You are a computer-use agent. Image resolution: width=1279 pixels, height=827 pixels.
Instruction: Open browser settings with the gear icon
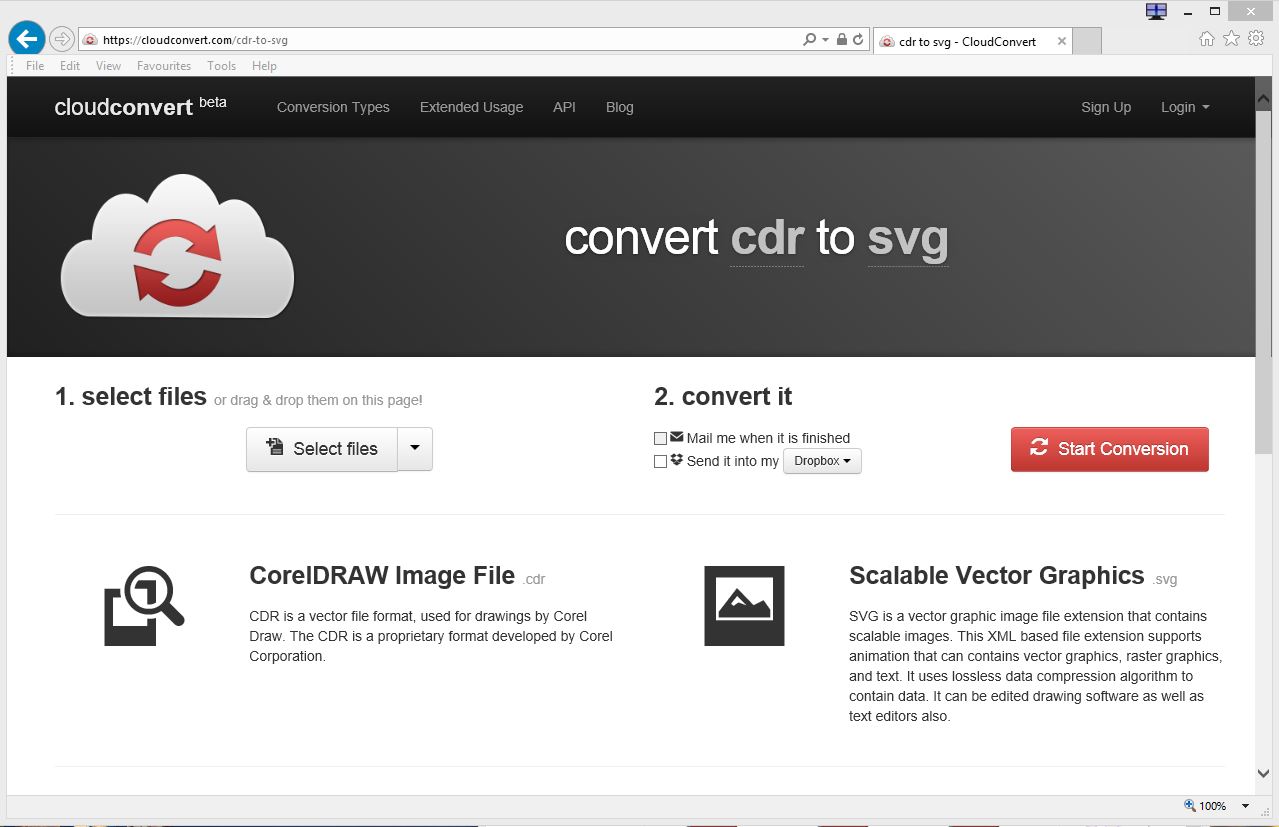click(1256, 37)
